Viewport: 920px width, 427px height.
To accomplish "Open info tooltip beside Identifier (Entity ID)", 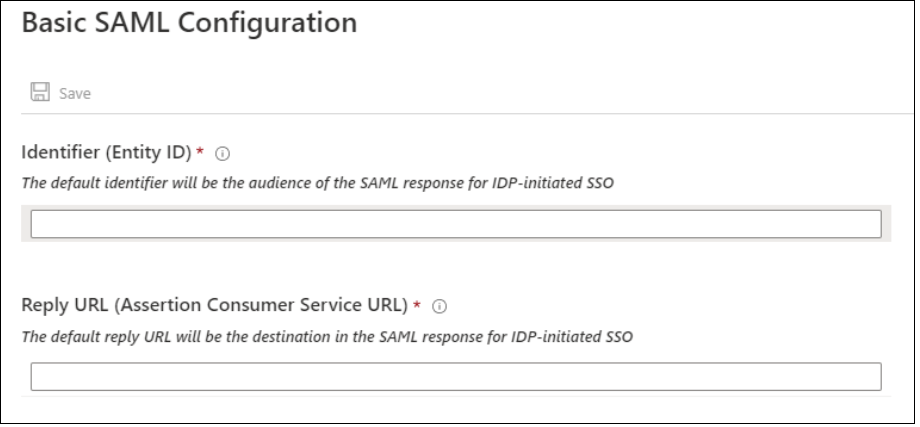I will pos(222,154).
